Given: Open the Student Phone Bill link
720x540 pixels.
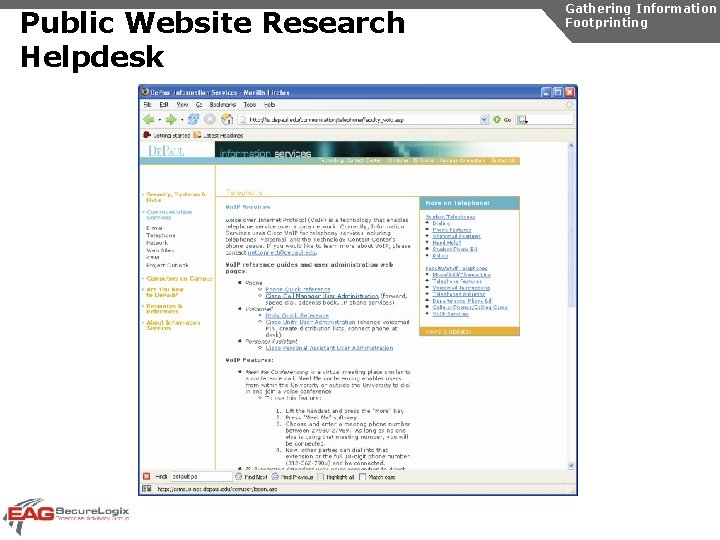Looking at the screenshot, I should [x=455, y=249].
